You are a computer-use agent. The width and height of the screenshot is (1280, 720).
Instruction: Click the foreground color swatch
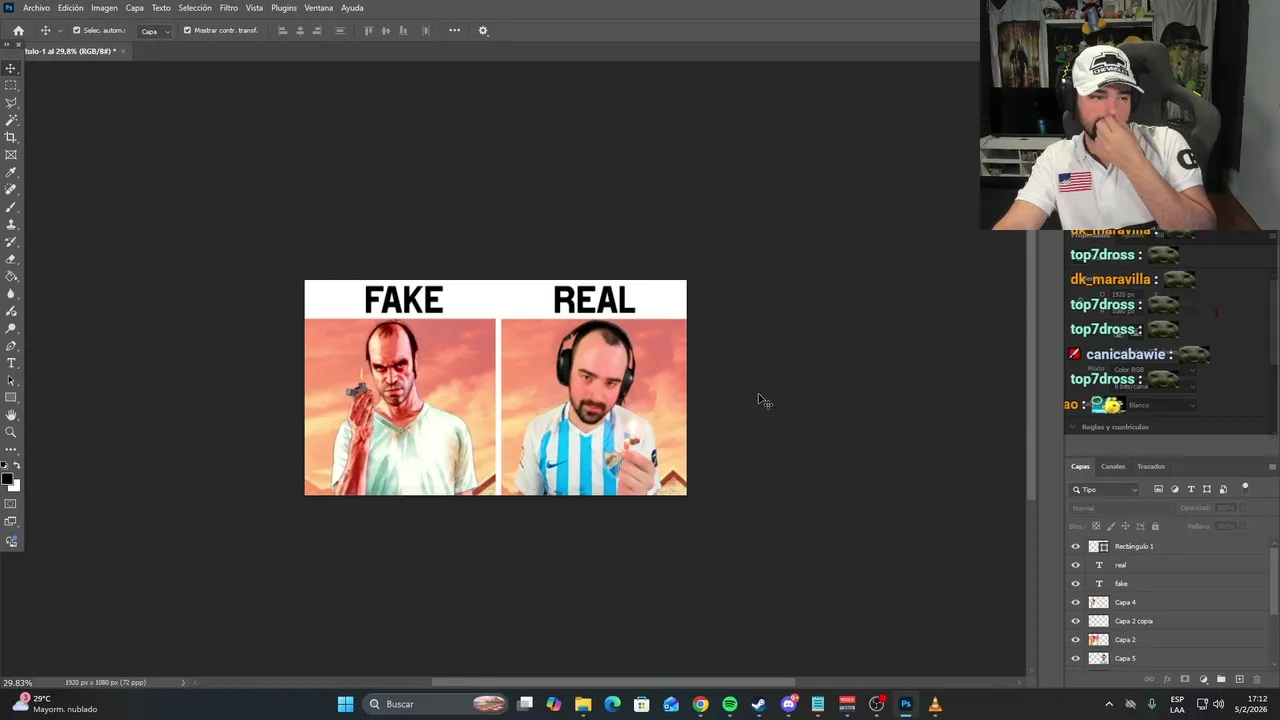pyautogui.click(x=7, y=479)
